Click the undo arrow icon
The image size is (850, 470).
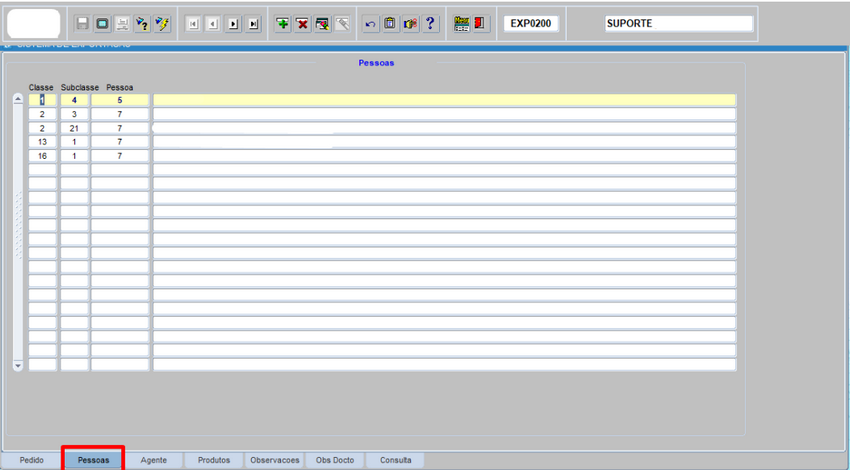(x=371, y=23)
